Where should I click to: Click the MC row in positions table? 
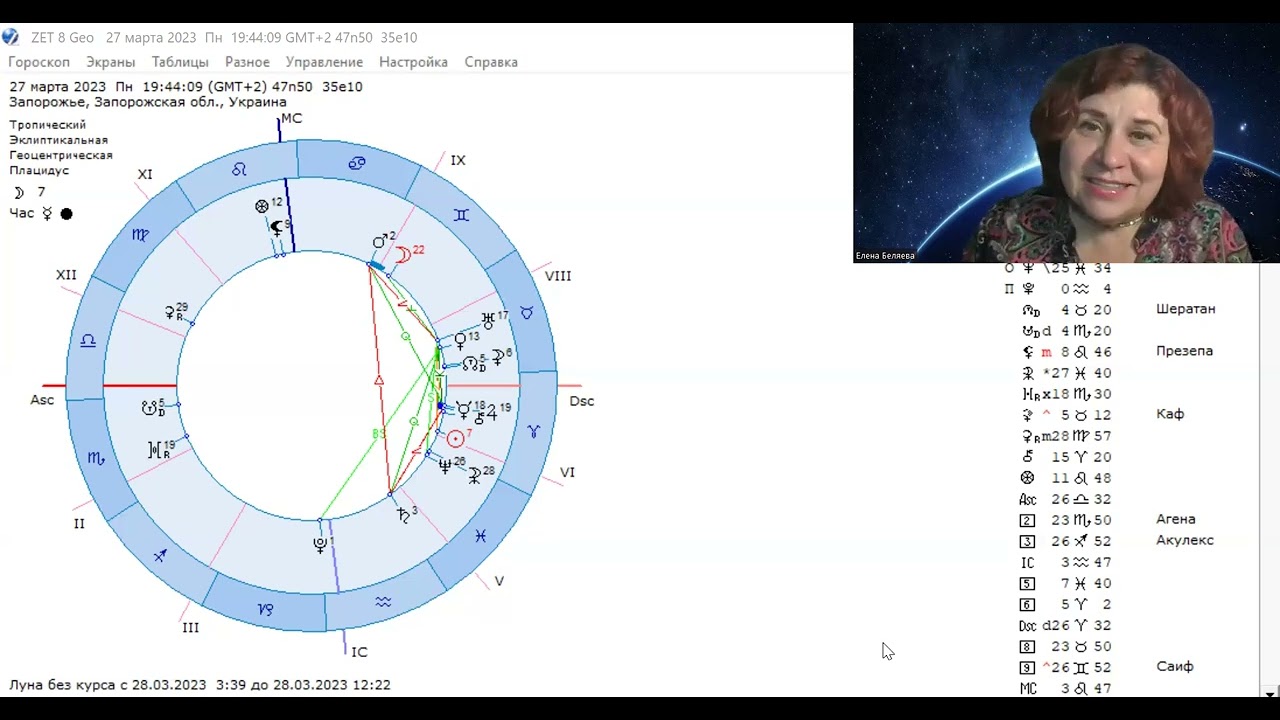(x=1065, y=688)
